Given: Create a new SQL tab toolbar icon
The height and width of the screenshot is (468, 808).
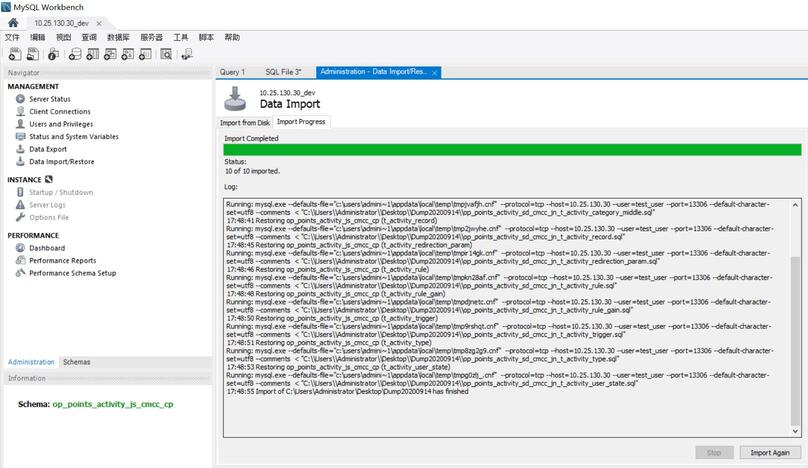Looking at the screenshot, I should click(15, 54).
